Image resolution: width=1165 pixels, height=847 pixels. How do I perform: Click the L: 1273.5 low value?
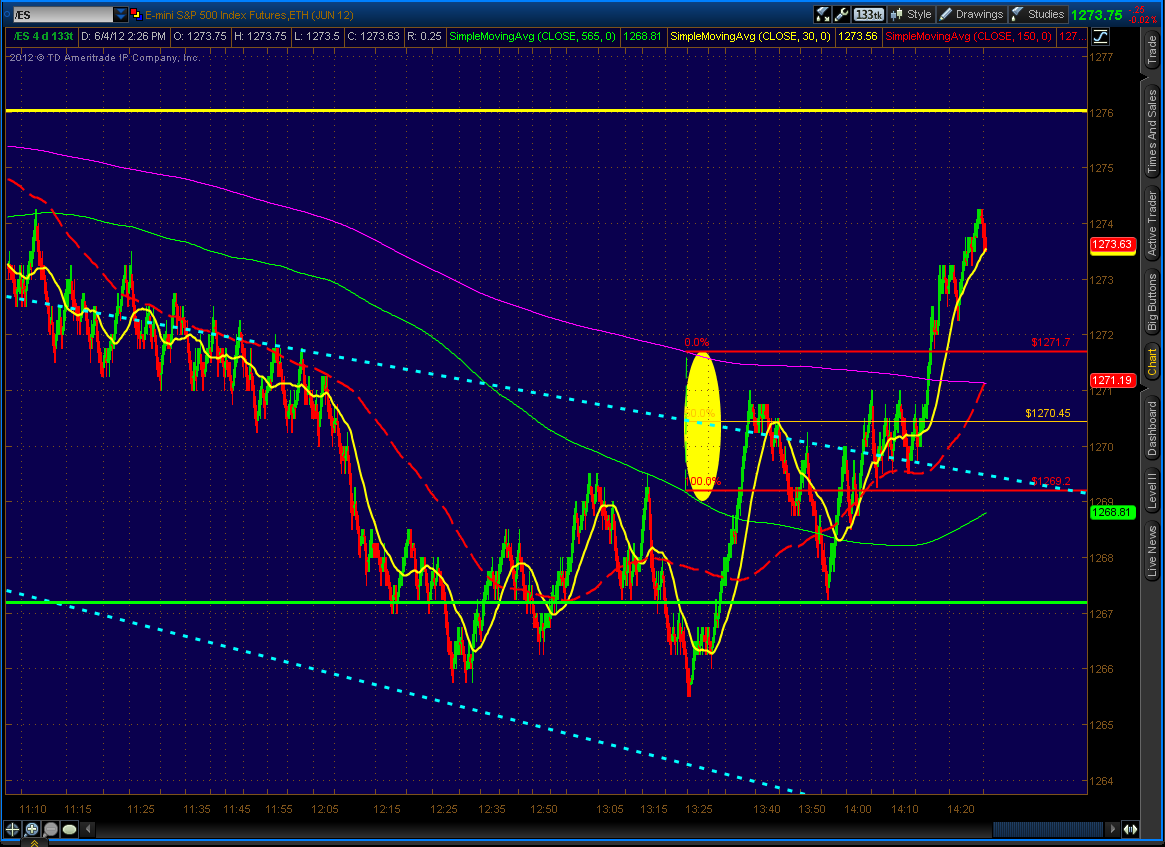(x=317, y=36)
